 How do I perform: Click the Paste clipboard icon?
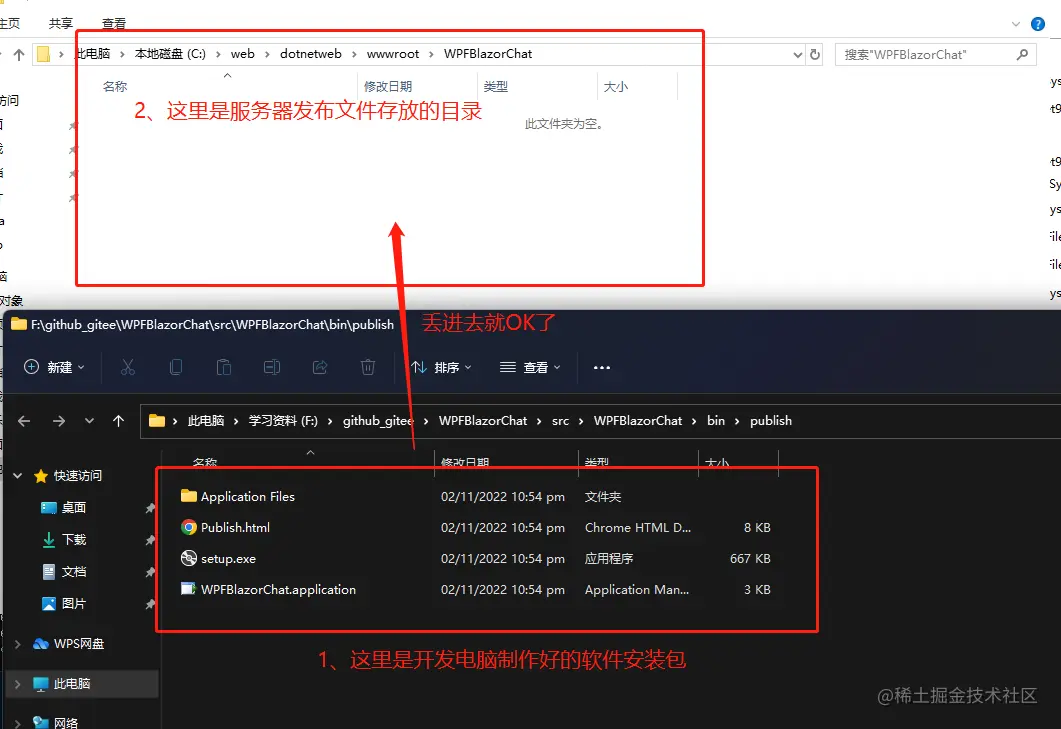click(224, 367)
